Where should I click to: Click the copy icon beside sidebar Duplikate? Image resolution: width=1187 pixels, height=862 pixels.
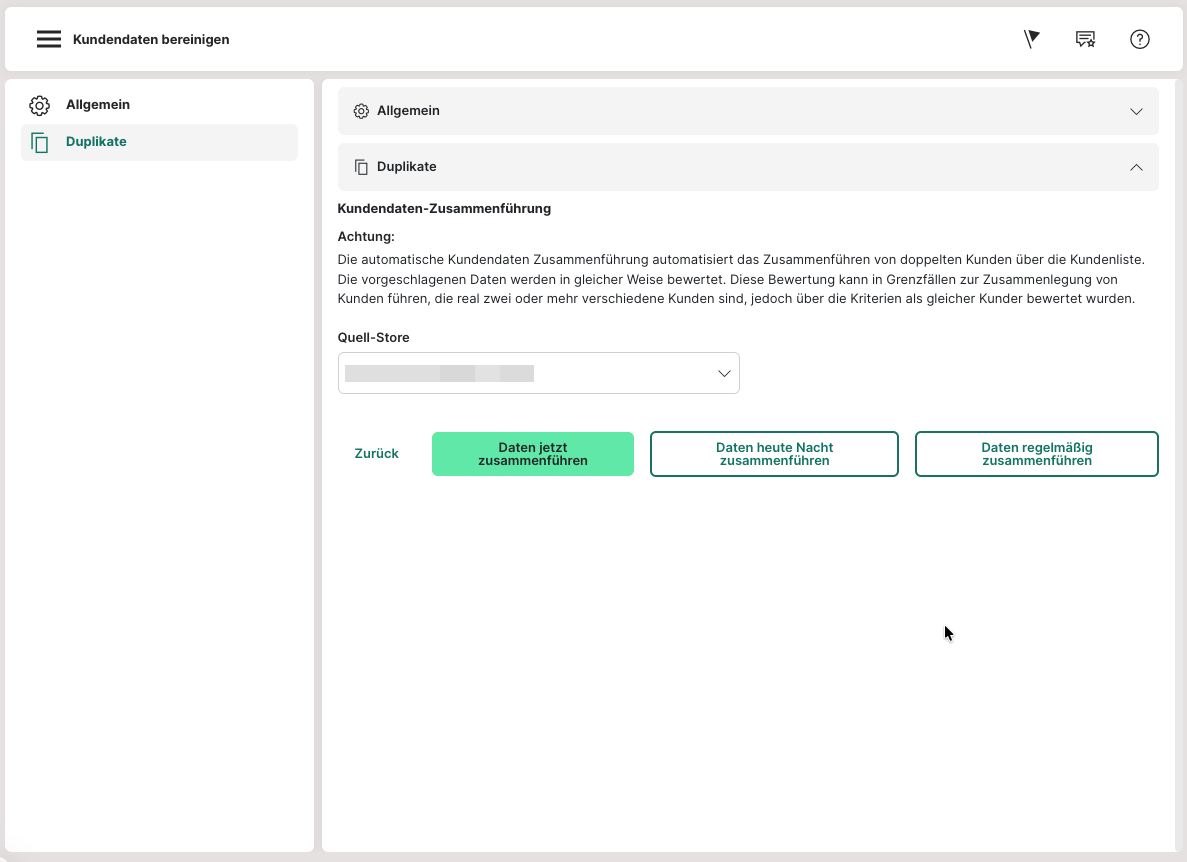[39, 142]
